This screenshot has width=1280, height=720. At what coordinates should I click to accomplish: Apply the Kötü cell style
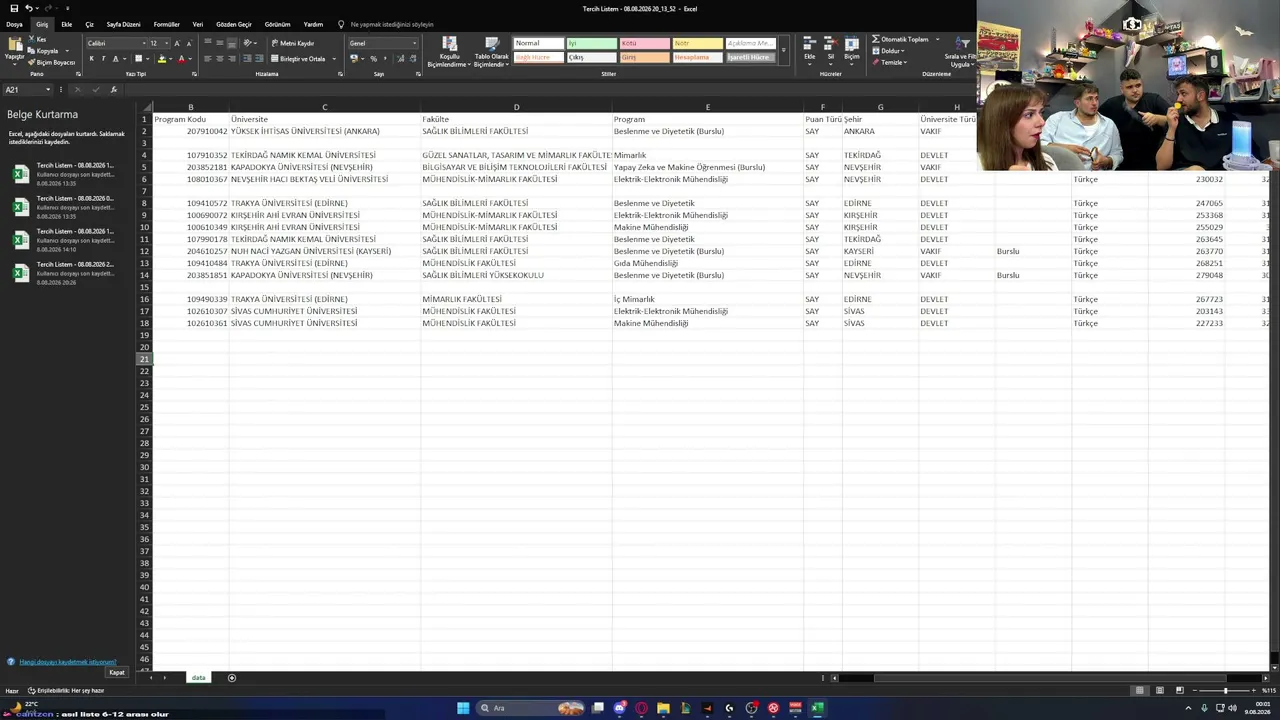(644, 43)
